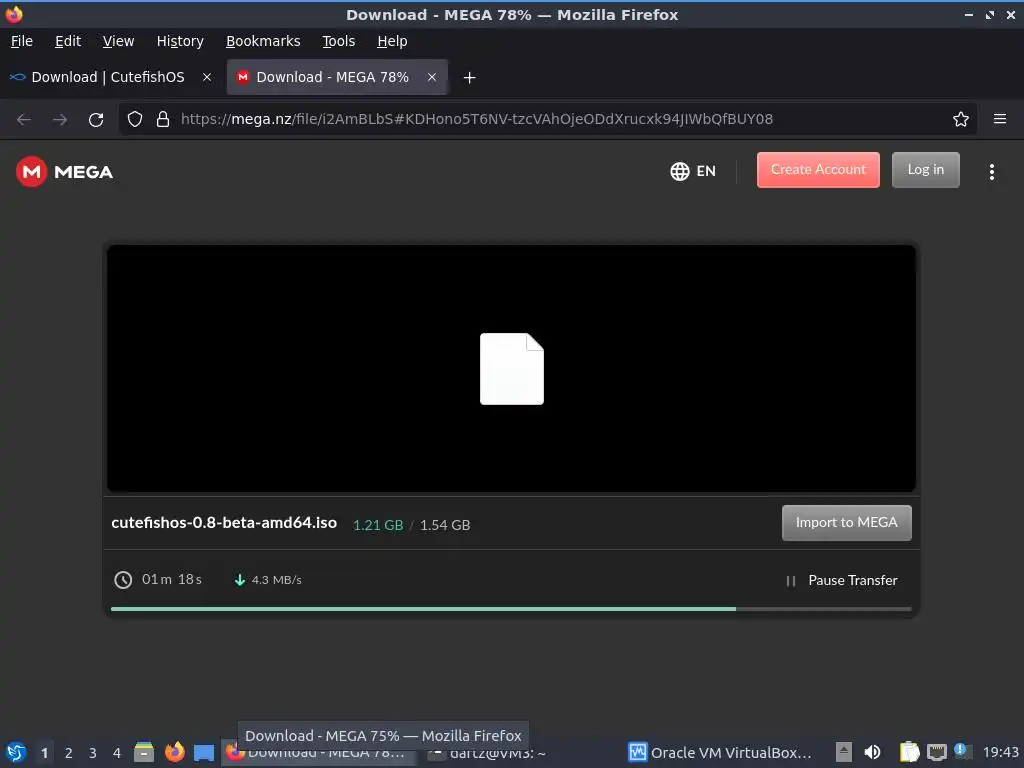Click the mega.nz URL address field

pos(477,119)
